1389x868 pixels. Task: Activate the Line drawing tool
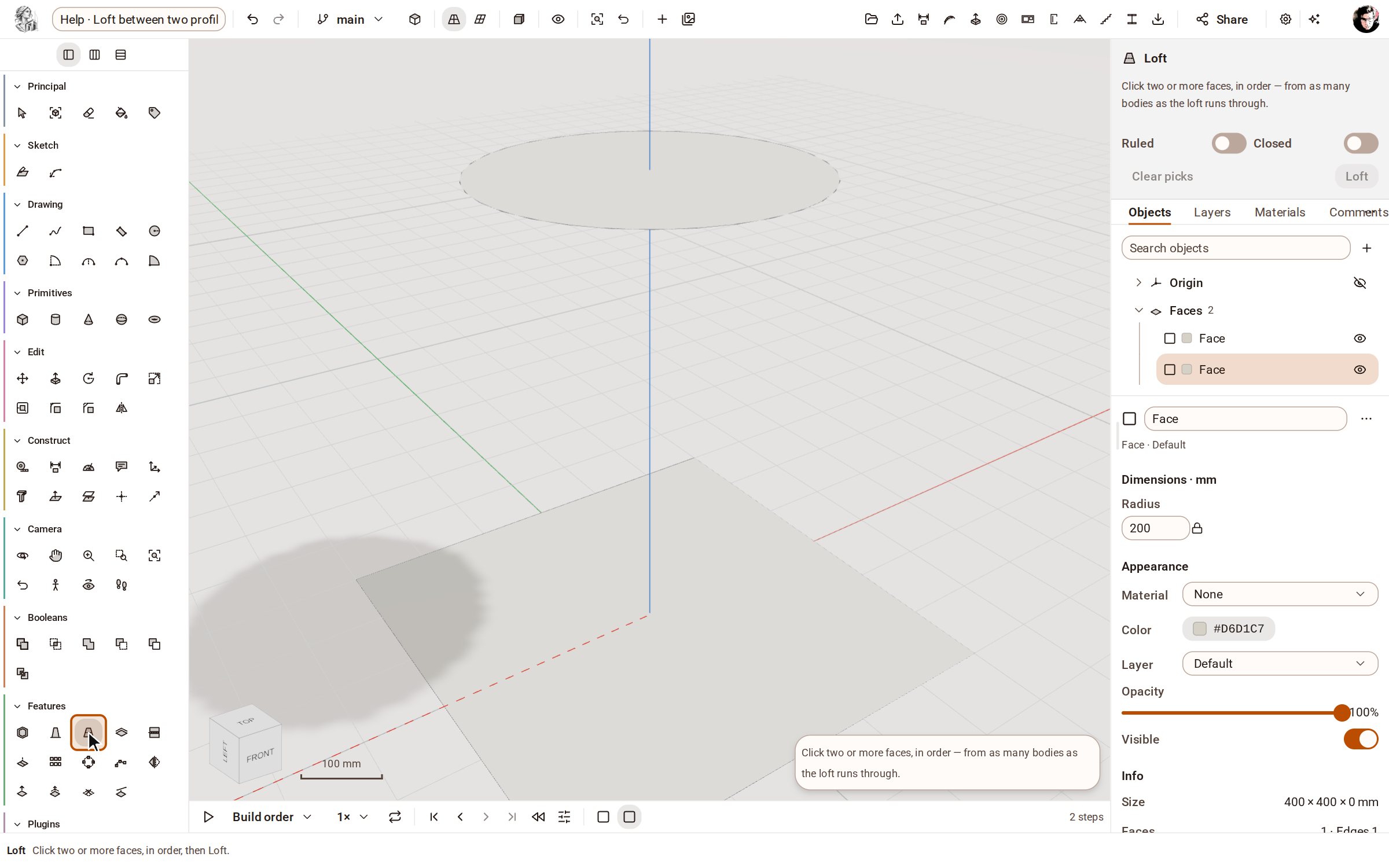pyautogui.click(x=22, y=231)
